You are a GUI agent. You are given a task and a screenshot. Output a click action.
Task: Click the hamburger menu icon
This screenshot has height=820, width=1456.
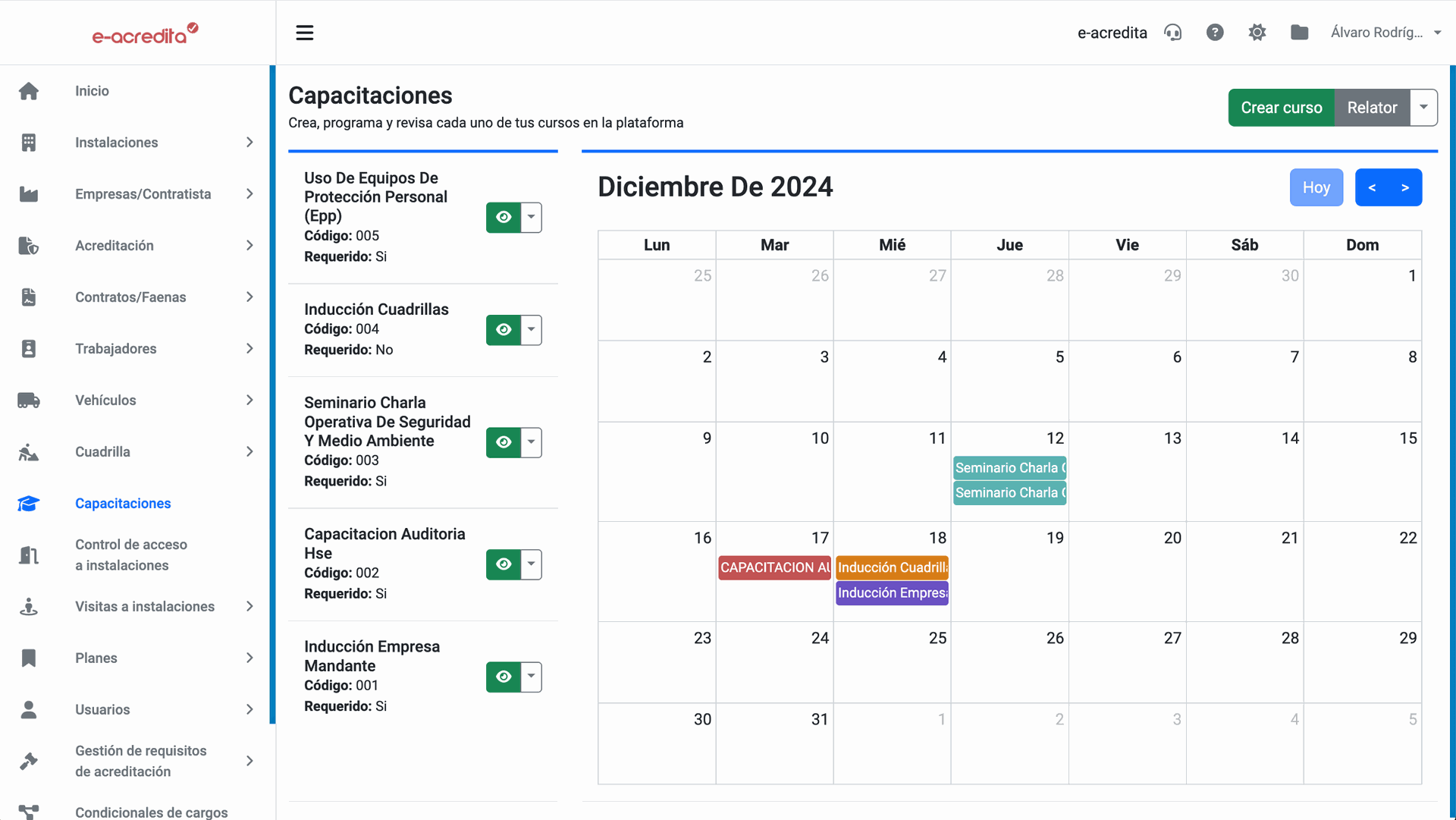[x=304, y=33]
